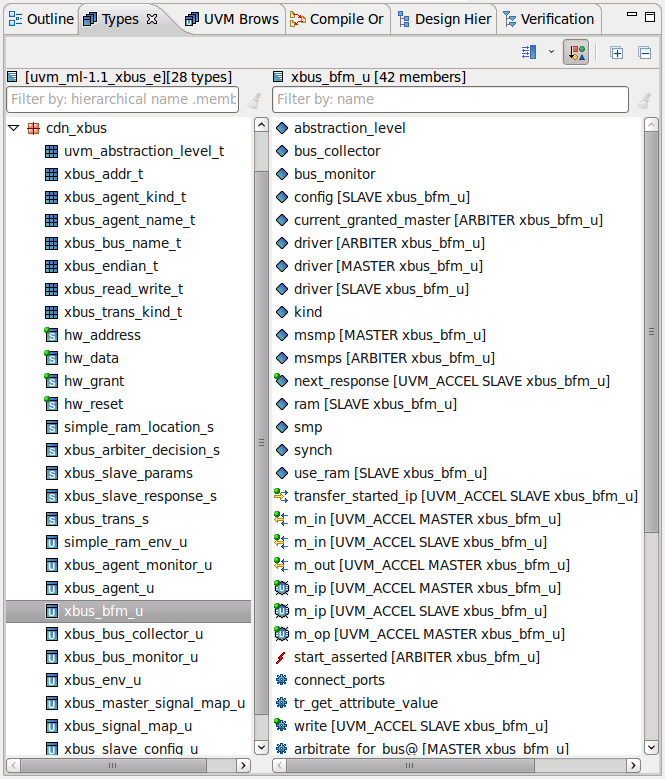665x779 pixels.
Task: Collapse the cdn_xbus package node
Action: [14, 128]
